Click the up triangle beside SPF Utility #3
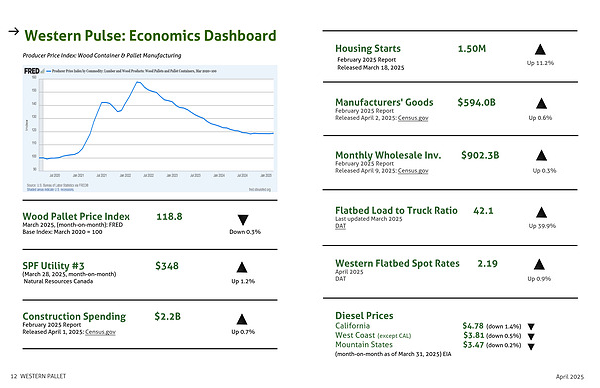The image size is (600, 388). (242, 267)
